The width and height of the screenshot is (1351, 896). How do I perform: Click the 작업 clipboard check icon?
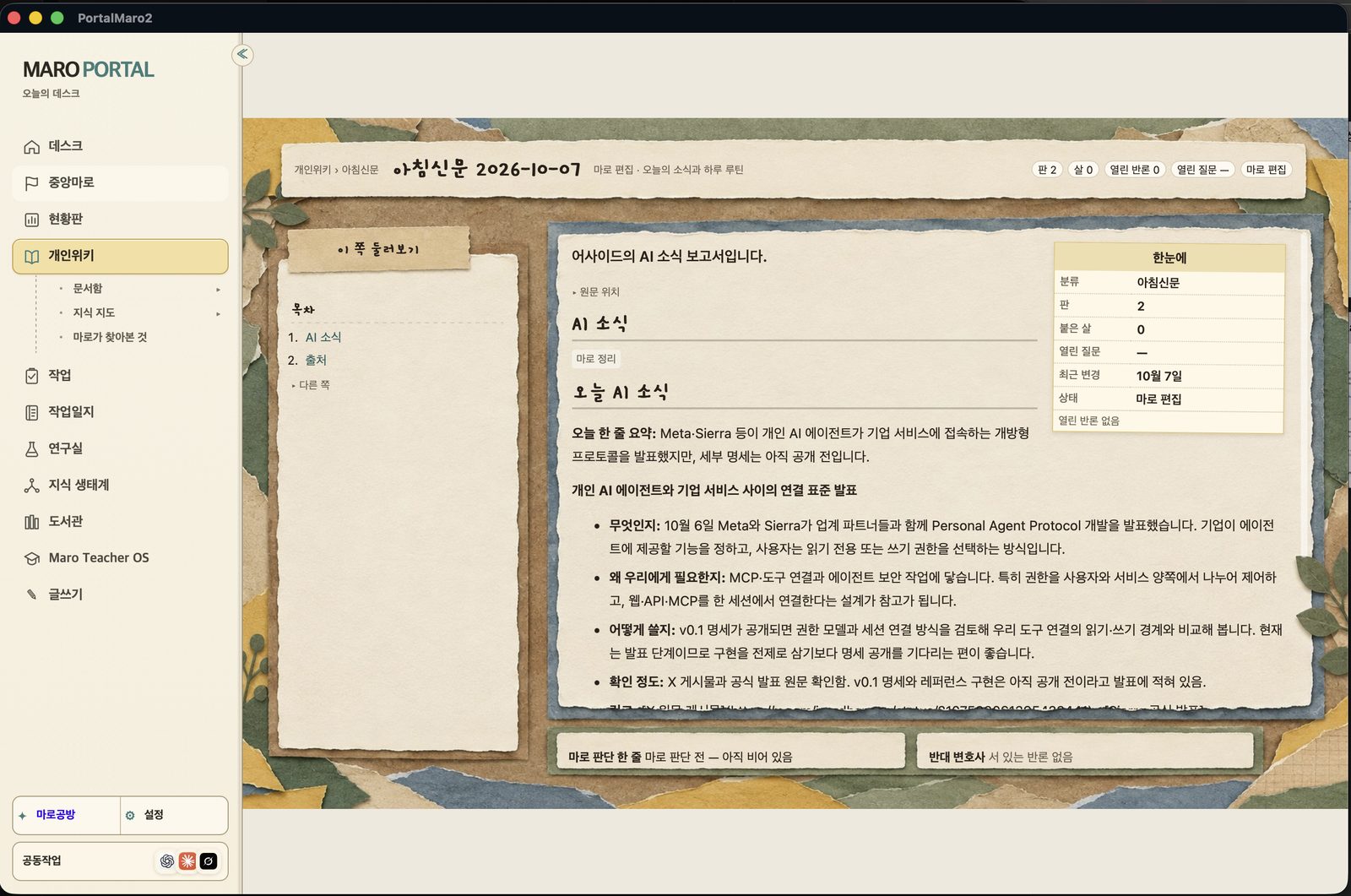point(32,376)
